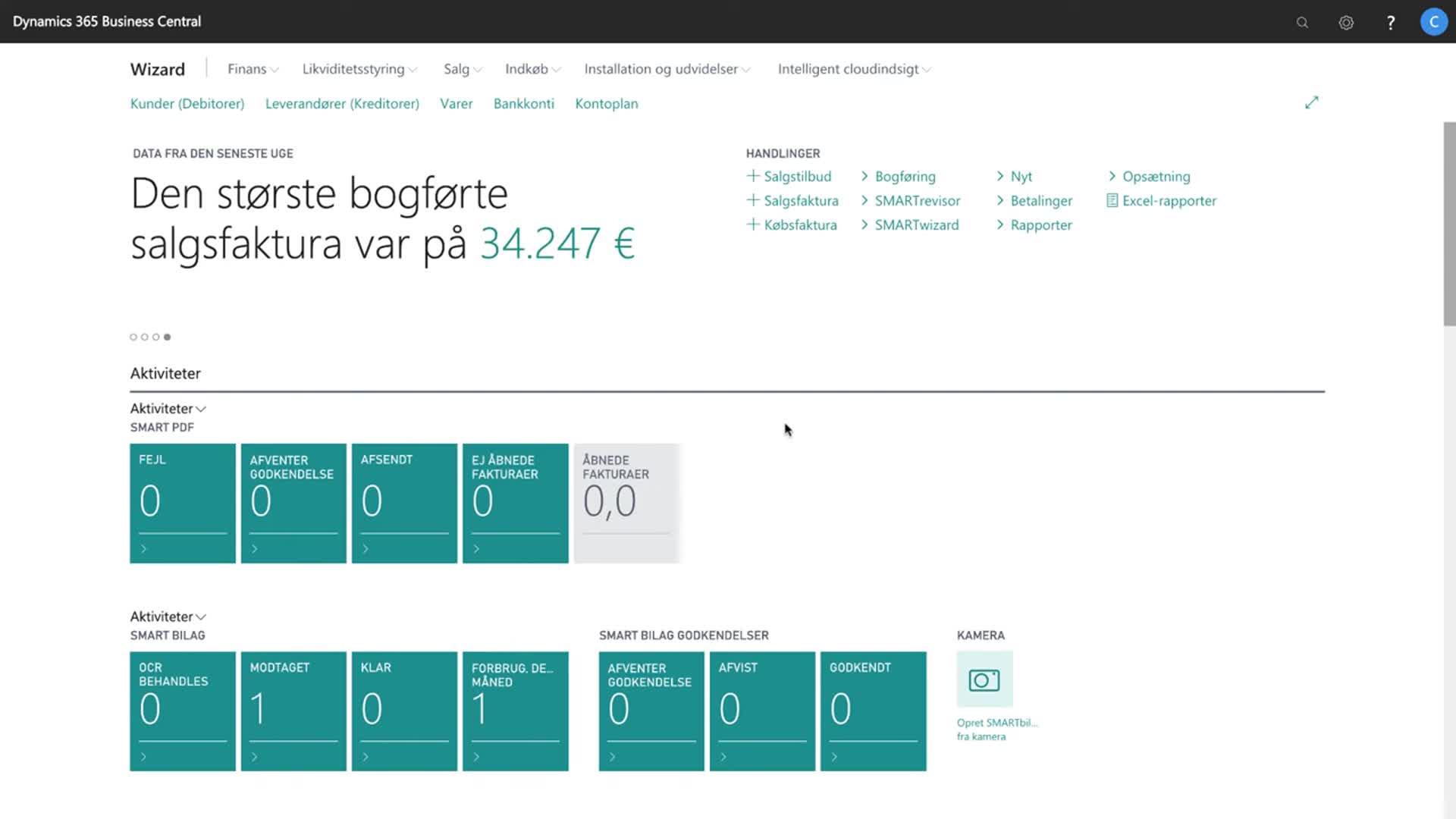Click arrow on the Afvist tile

tap(723, 757)
